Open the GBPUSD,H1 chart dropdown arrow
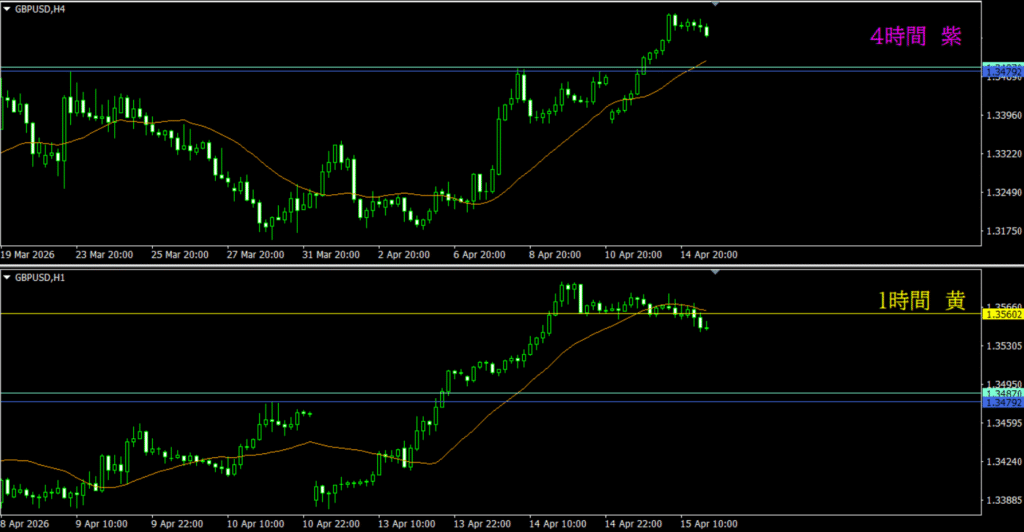Image resolution: width=1024 pixels, height=532 pixels. [x=7, y=276]
